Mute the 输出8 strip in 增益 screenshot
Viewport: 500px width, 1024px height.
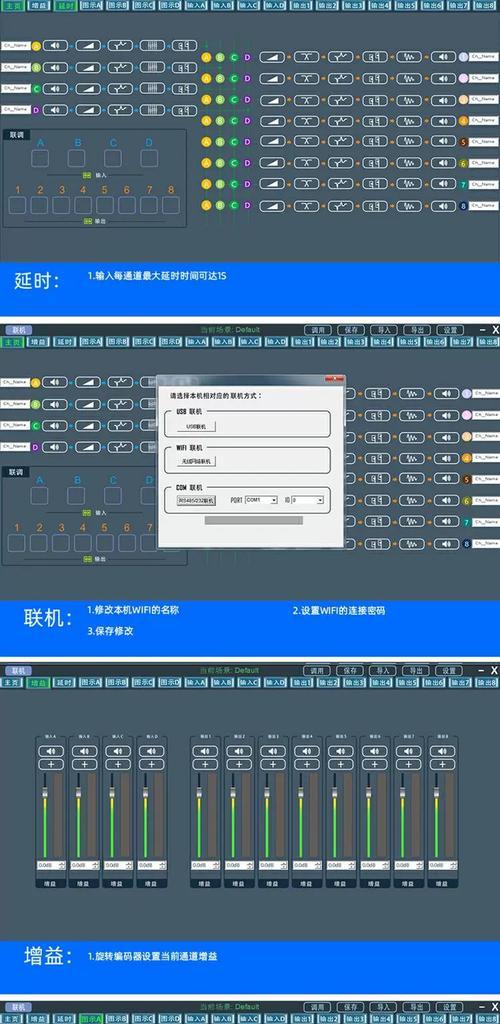tap(443, 752)
